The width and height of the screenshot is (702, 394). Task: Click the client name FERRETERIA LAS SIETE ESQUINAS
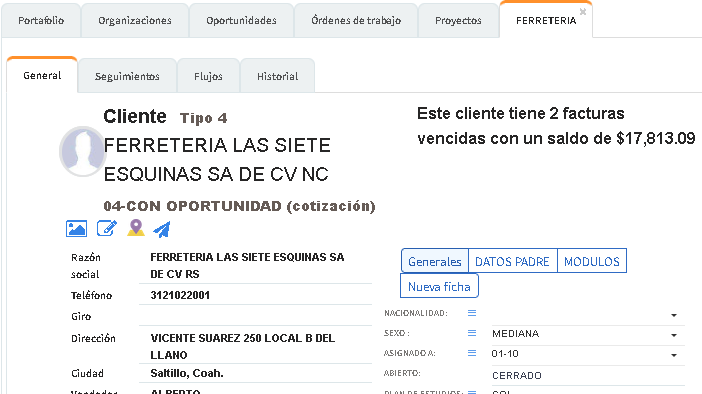(x=217, y=159)
